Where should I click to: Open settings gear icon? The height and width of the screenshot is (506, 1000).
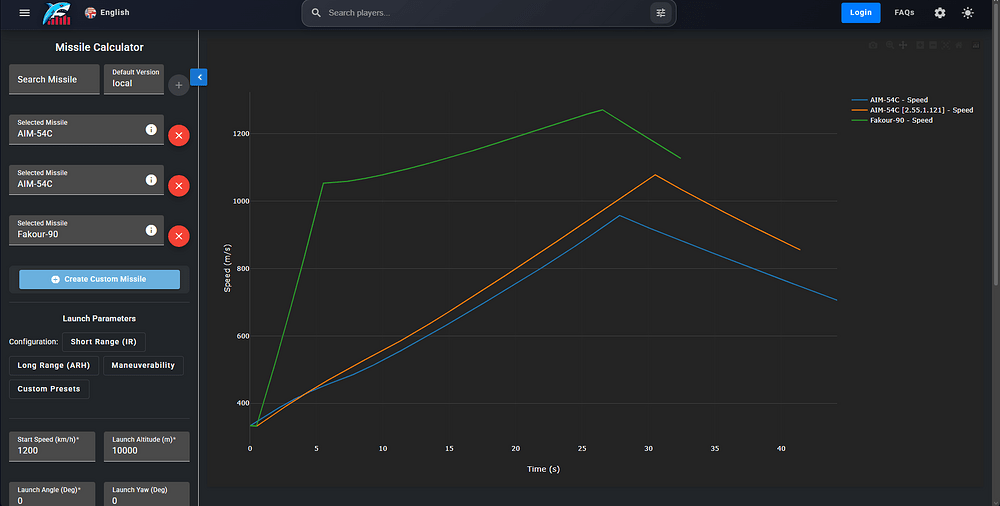[x=939, y=13]
